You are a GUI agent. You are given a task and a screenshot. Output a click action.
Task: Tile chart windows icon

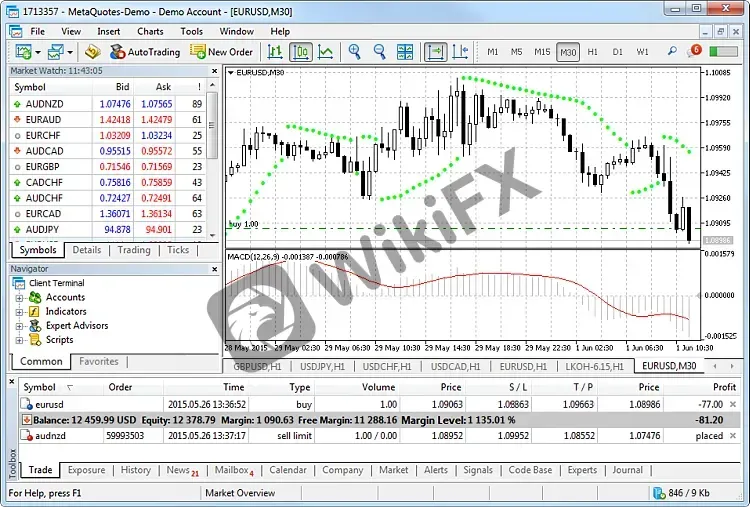tap(405, 52)
